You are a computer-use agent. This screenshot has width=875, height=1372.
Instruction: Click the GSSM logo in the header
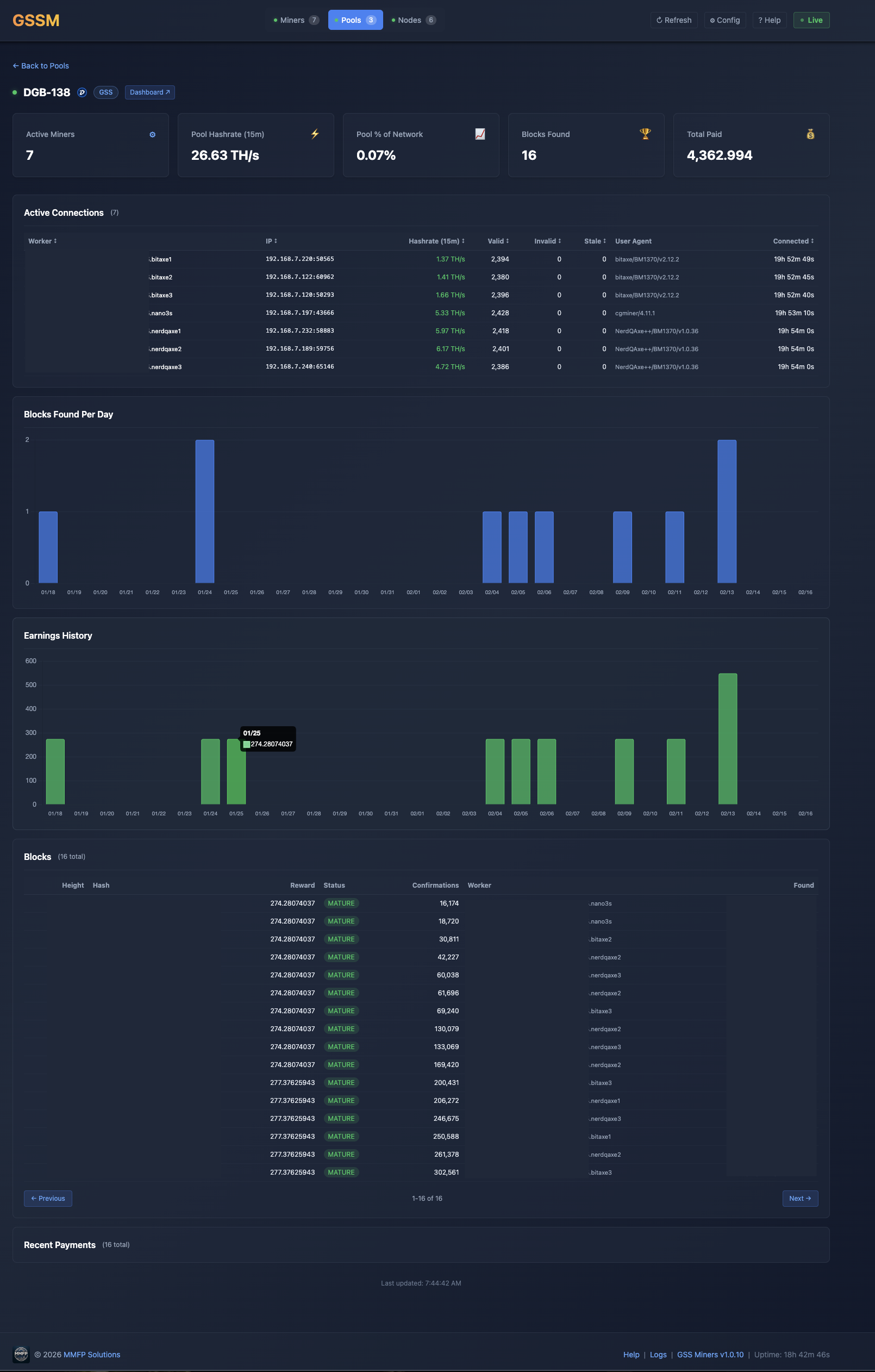pyautogui.click(x=36, y=21)
